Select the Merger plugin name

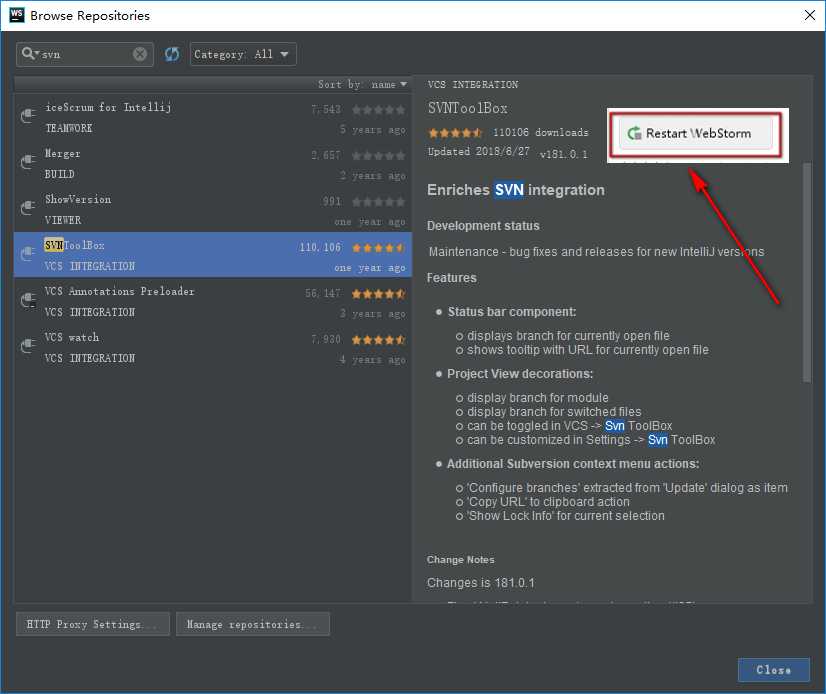pos(63,154)
